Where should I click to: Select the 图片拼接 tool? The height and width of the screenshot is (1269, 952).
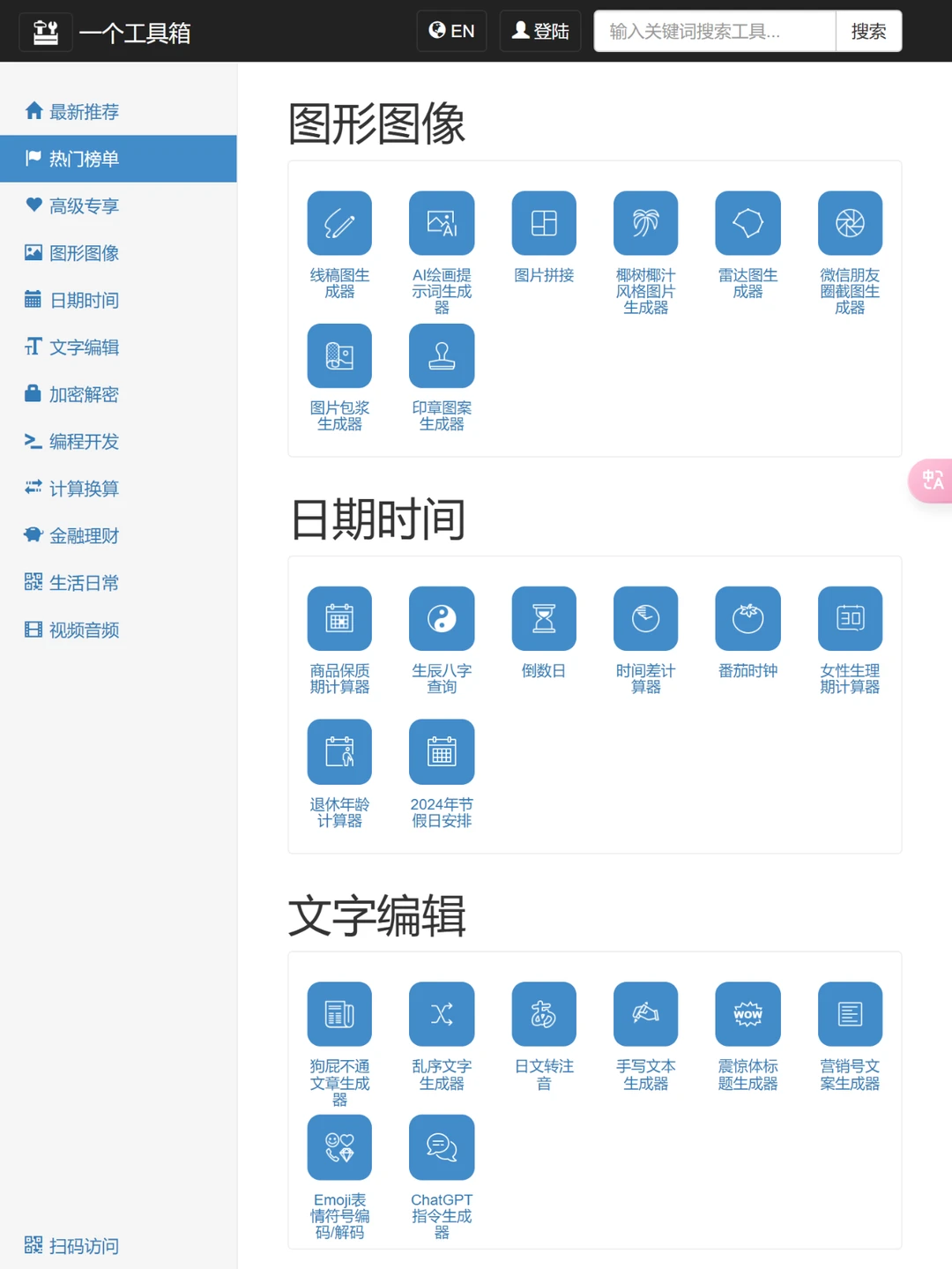point(544,222)
